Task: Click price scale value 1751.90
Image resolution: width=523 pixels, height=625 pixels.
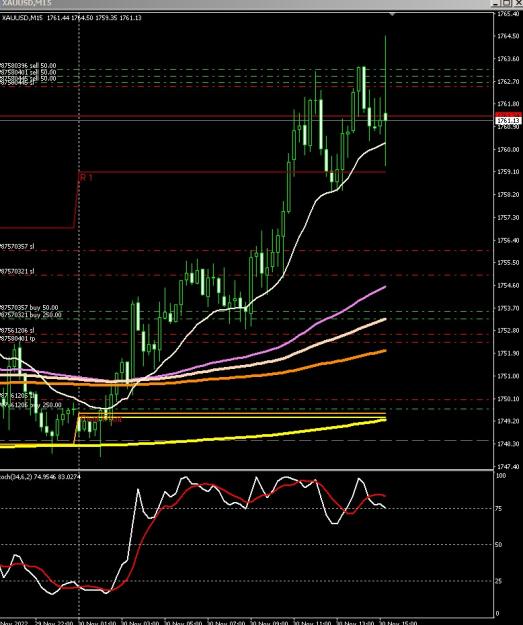Action: (508, 353)
